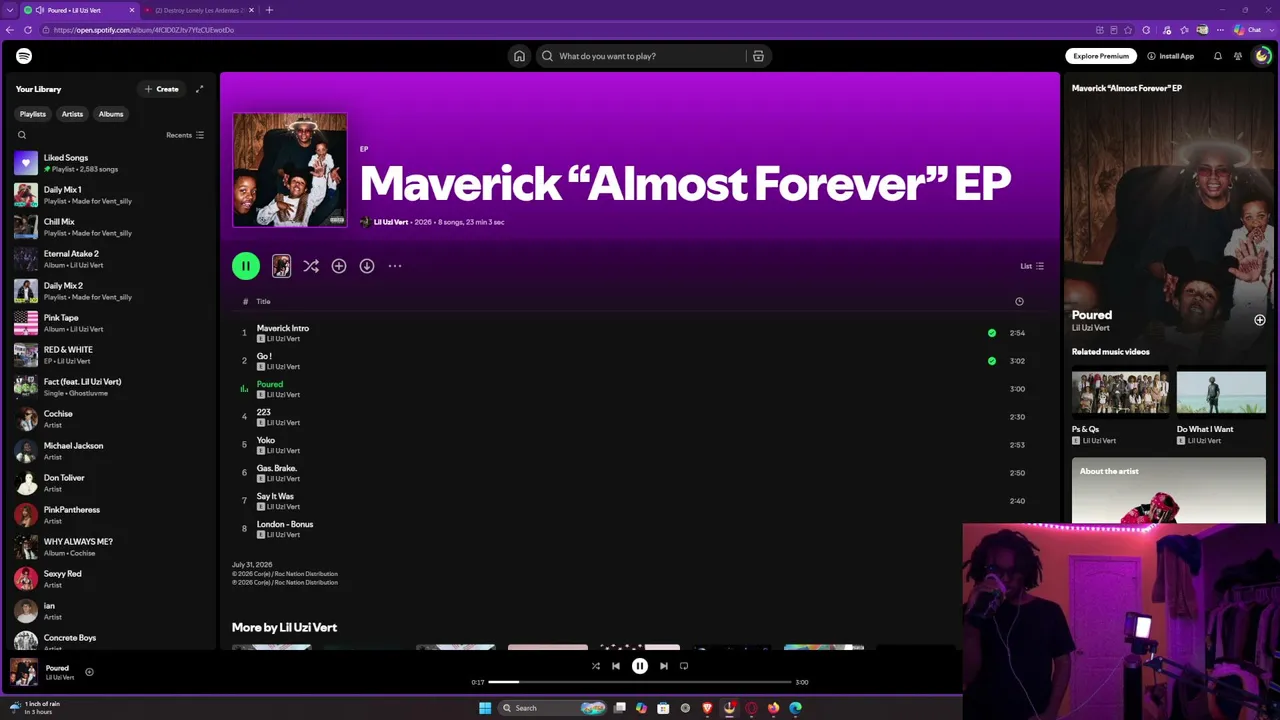This screenshot has width=1280, height=720.
Task: Download the EP with the arrow icon
Action: click(367, 266)
